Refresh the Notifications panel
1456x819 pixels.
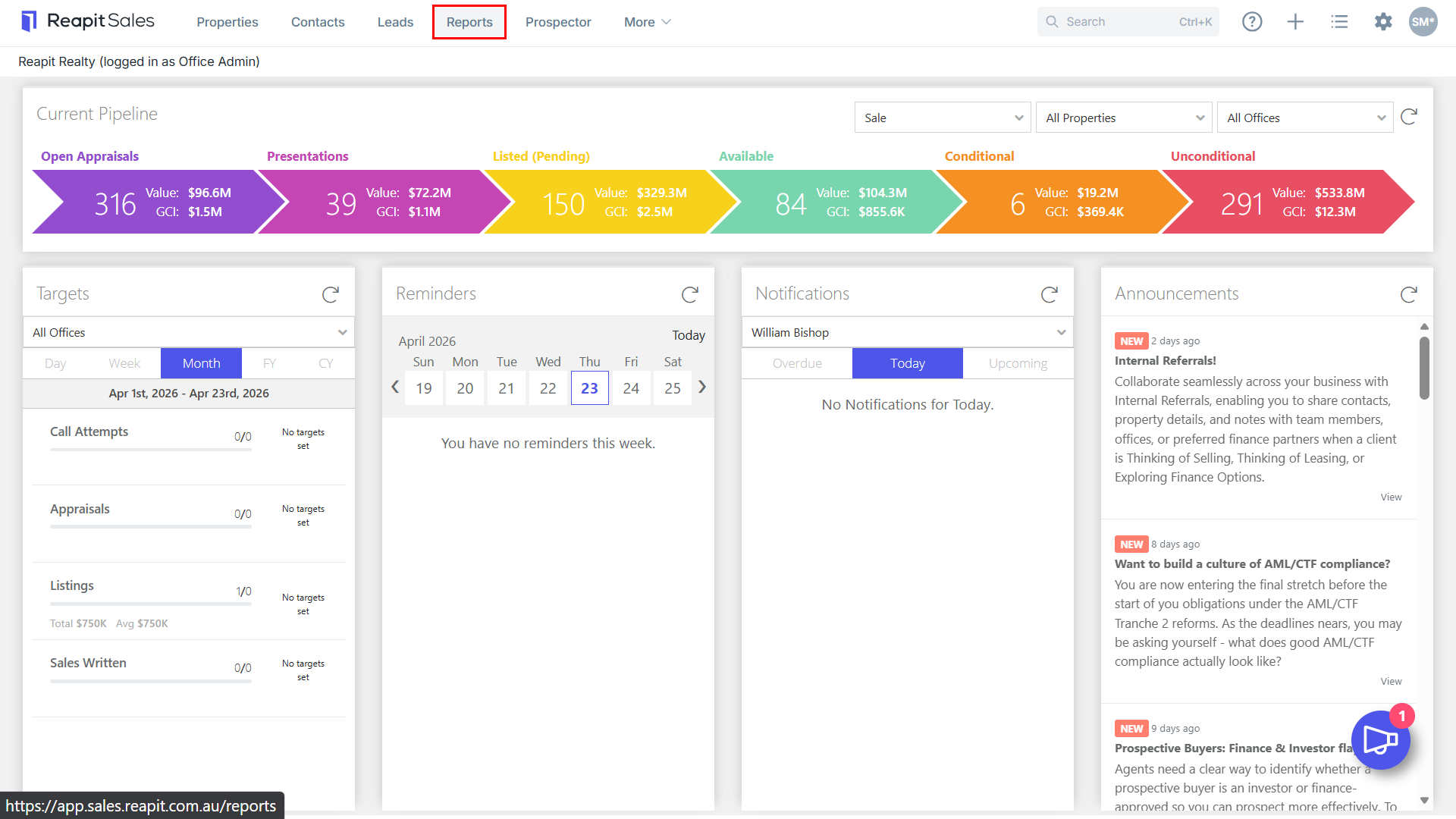pos(1050,294)
